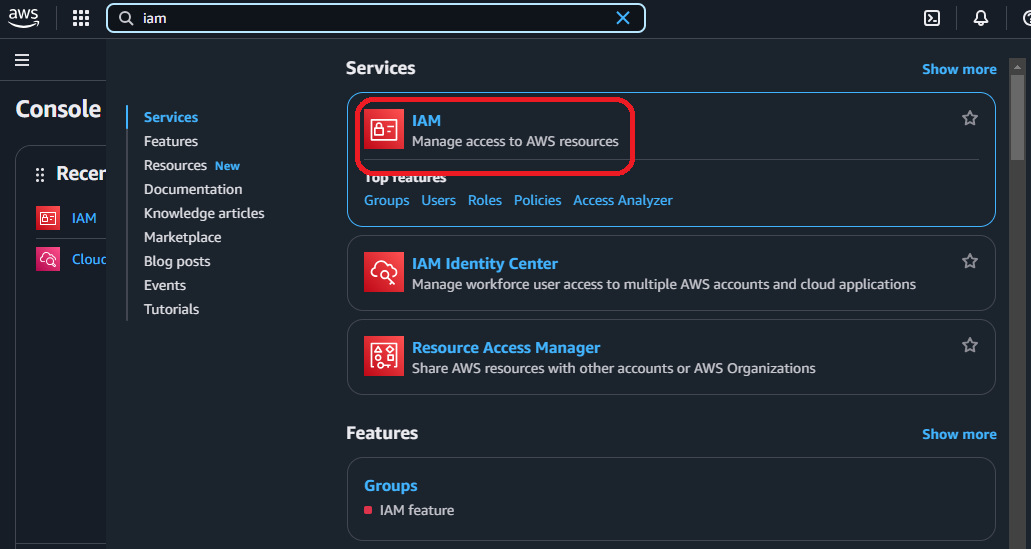Click inside the search input field
The image size is (1031, 549).
[370, 18]
